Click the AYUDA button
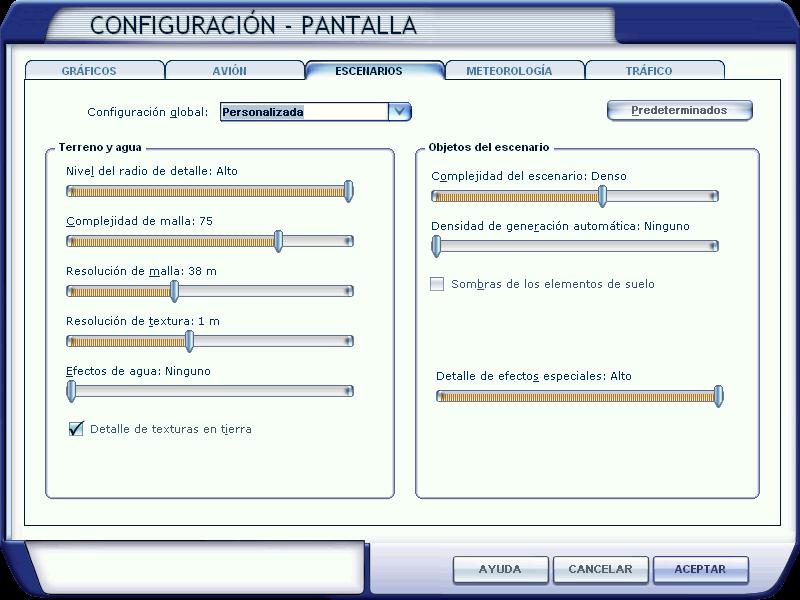The width and height of the screenshot is (800, 600). [x=500, y=569]
